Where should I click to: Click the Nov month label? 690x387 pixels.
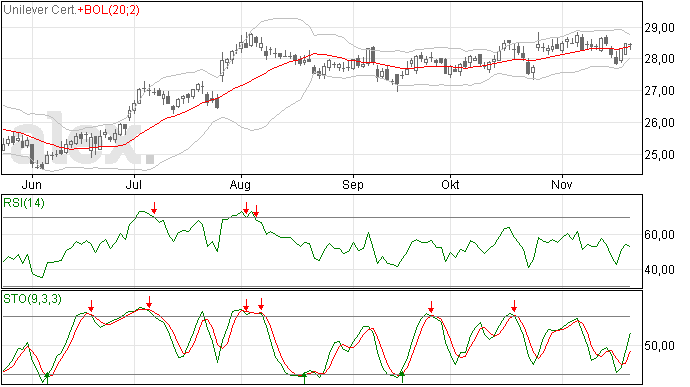(562, 184)
